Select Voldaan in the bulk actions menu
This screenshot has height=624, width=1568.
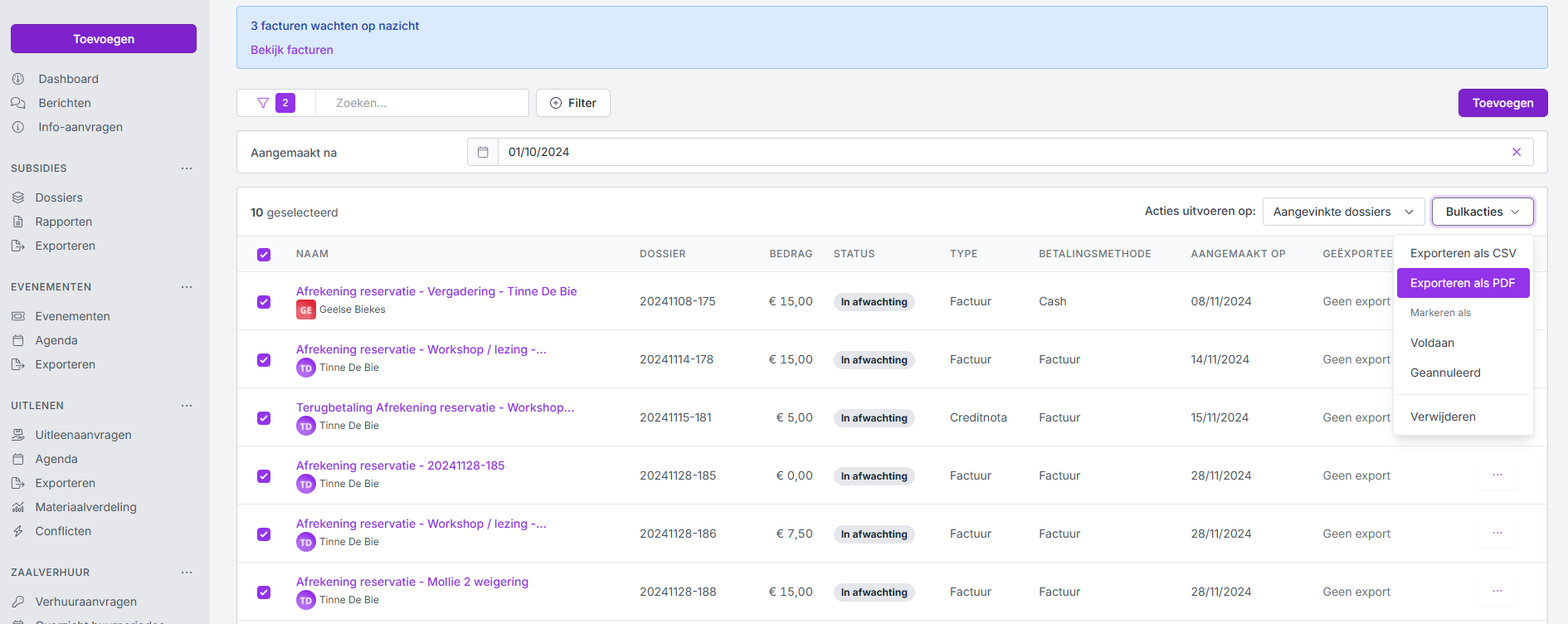click(x=1432, y=343)
